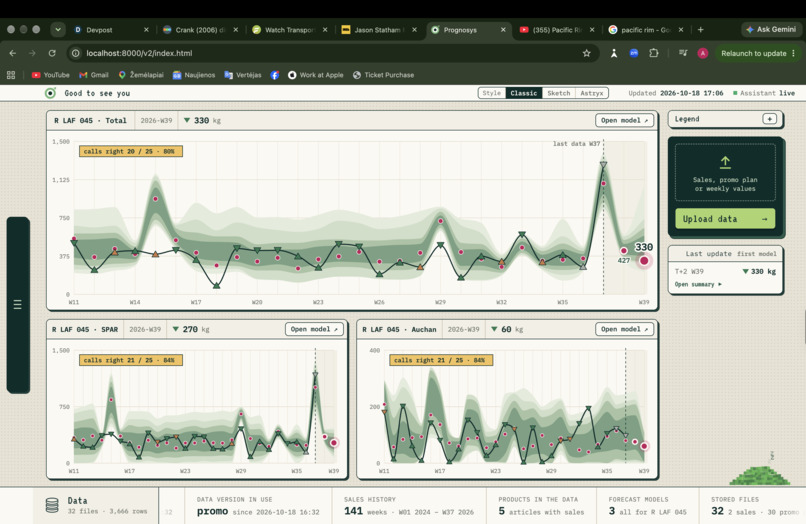806x524 pixels.
Task: Reload the localhost page
Action: [52, 53]
